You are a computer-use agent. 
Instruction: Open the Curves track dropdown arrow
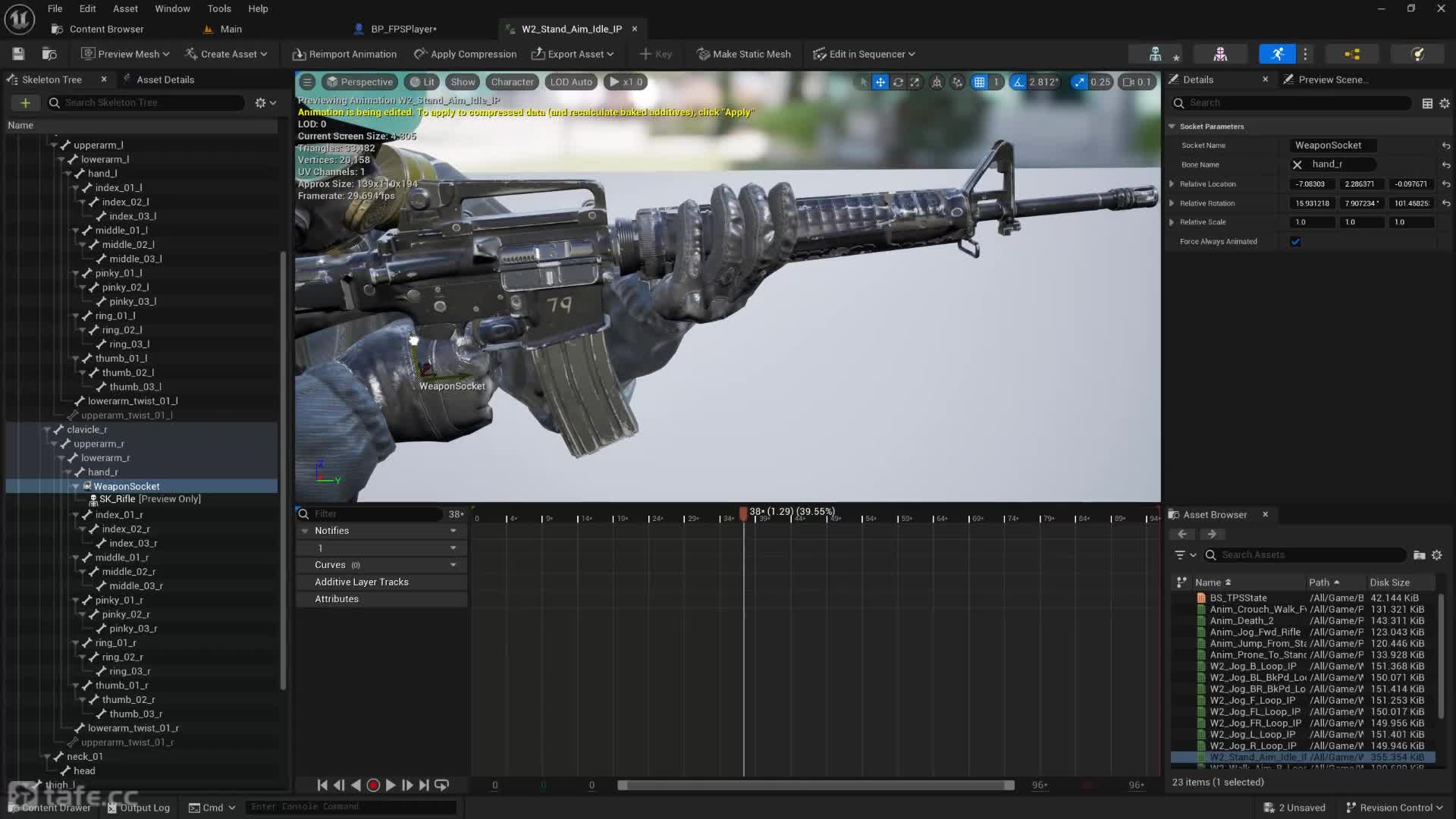point(453,565)
